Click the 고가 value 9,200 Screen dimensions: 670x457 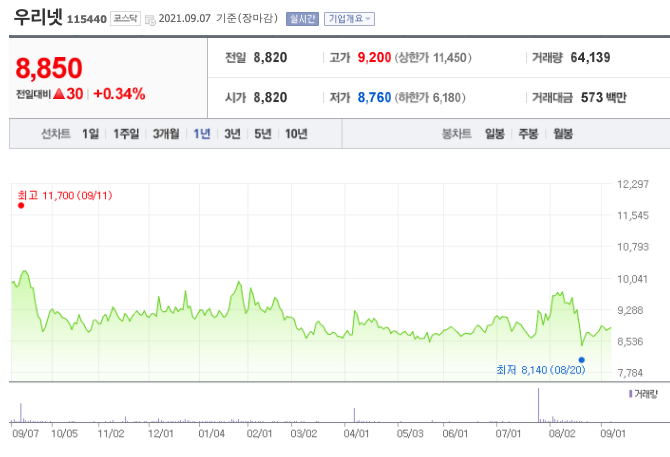pyautogui.click(x=374, y=57)
